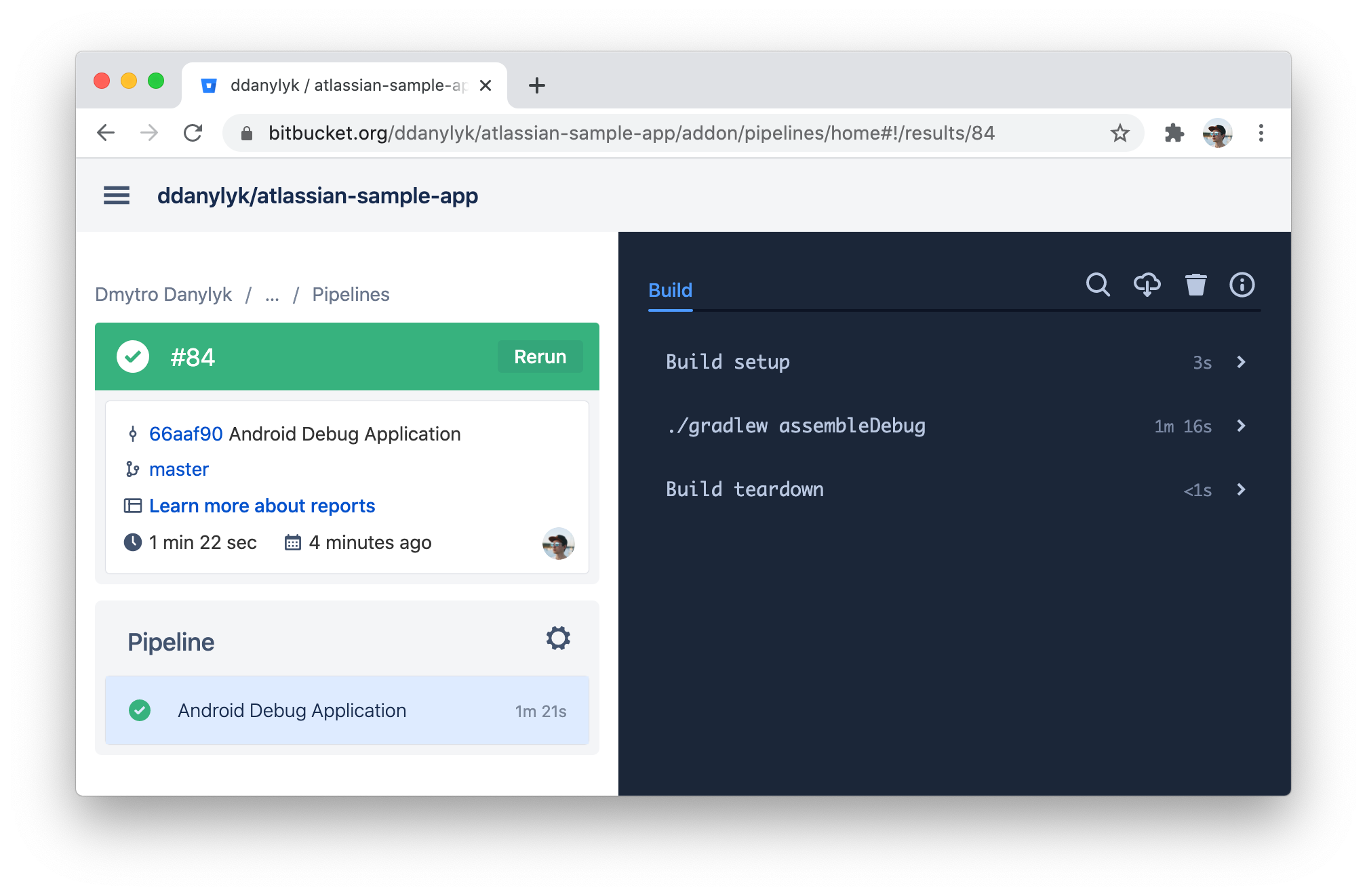Viewport: 1367px width, 896px height.
Task: Open commit 66aaf90 link
Action: [186, 434]
